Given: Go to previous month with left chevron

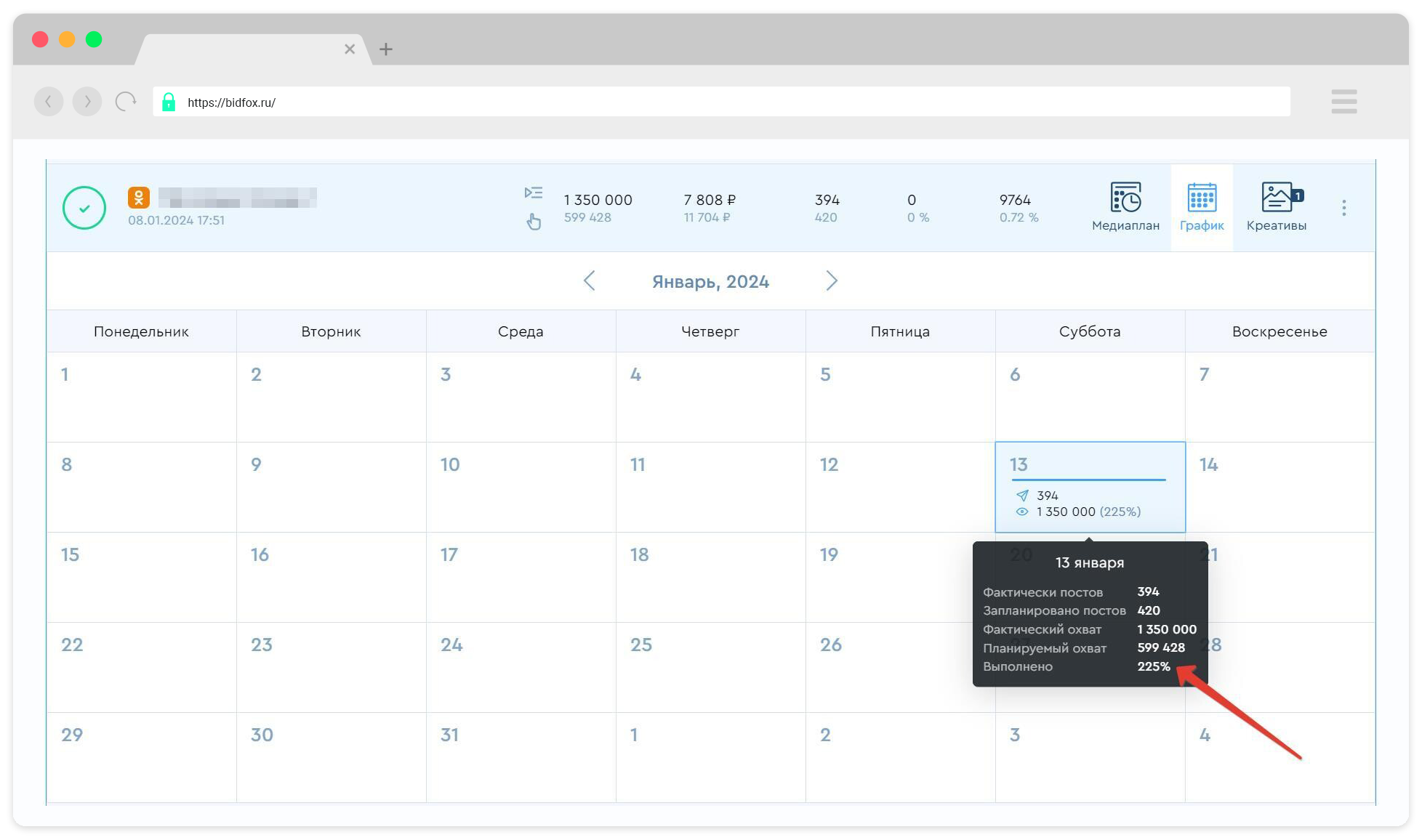Looking at the screenshot, I should pyautogui.click(x=590, y=281).
